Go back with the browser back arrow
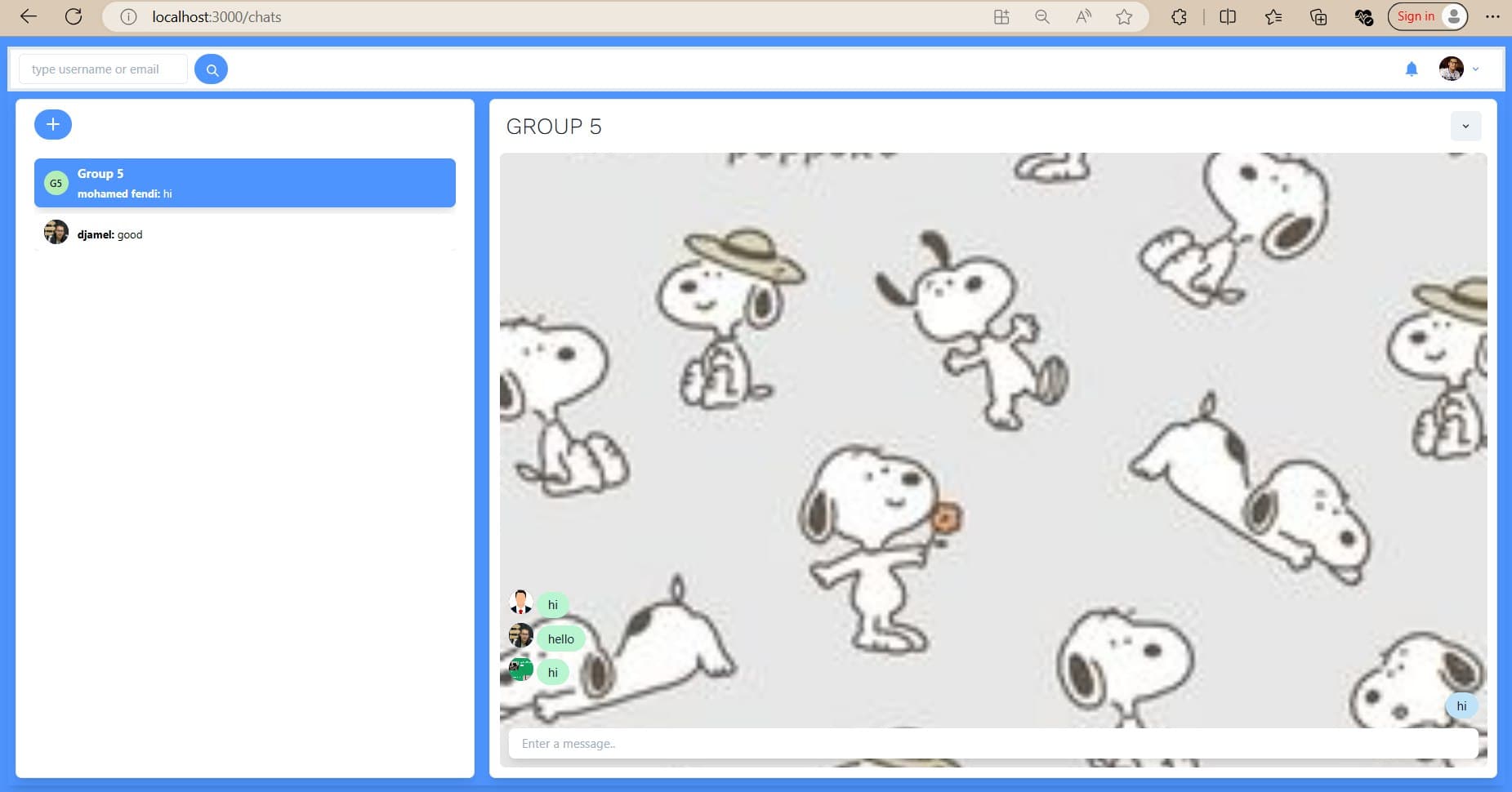Screen dimensions: 1512x792 (x=29, y=16)
